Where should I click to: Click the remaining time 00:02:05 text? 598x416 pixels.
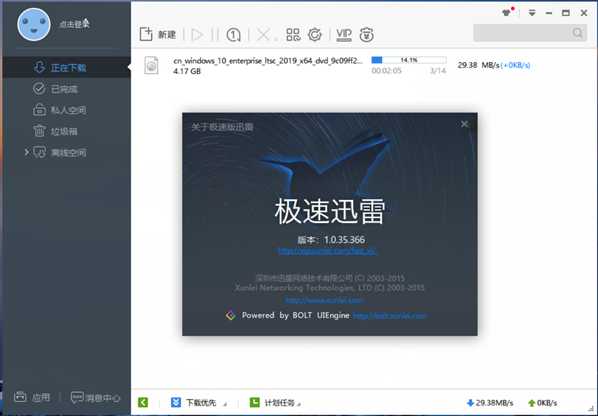[386, 71]
